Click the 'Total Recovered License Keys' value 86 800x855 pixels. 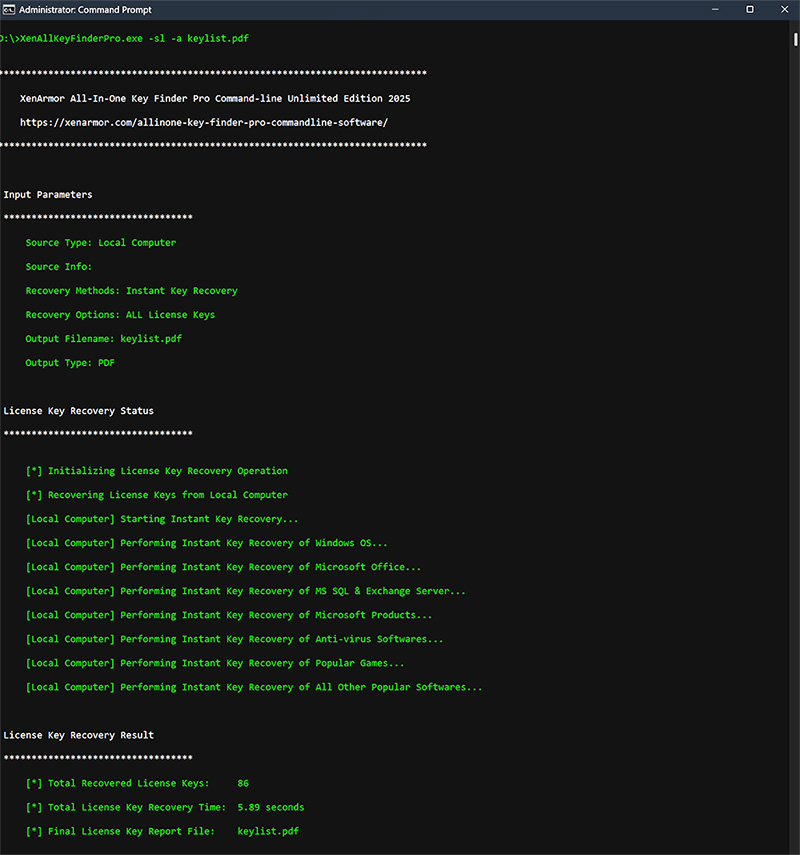(x=243, y=783)
